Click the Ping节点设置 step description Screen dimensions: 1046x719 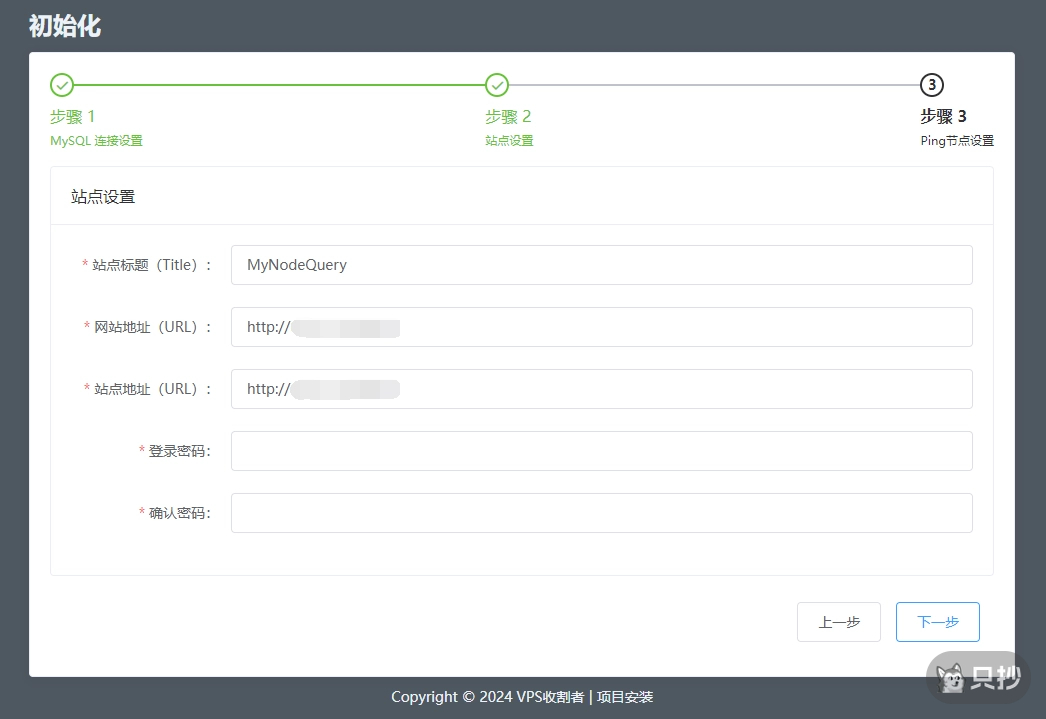tap(957, 141)
